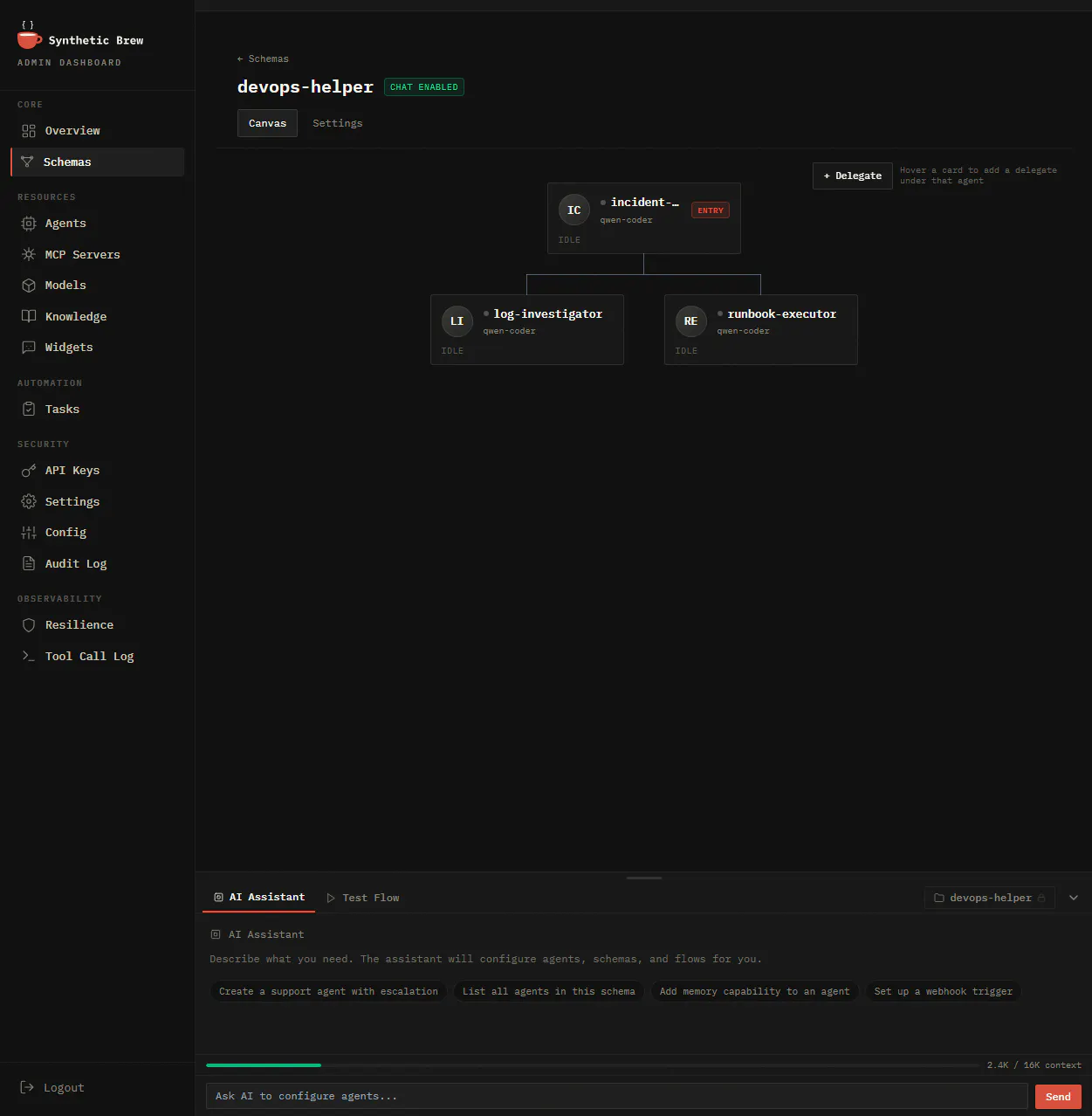Open Resilience page in sidebar
Image resolution: width=1092 pixels, height=1116 pixels.
click(97, 625)
